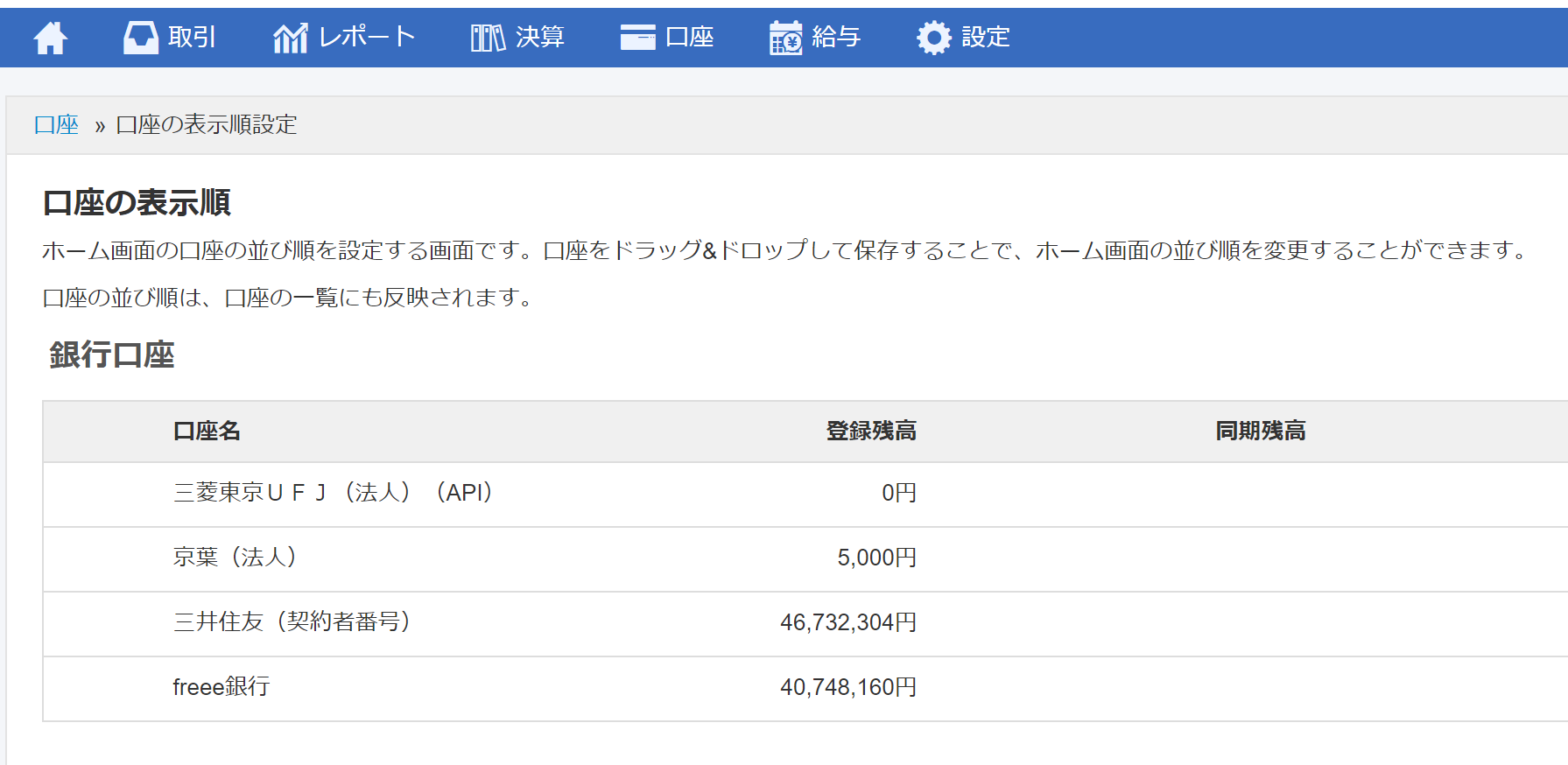Click the 同期残高 column header
Screen dimensions: 1568x765
(1261, 432)
